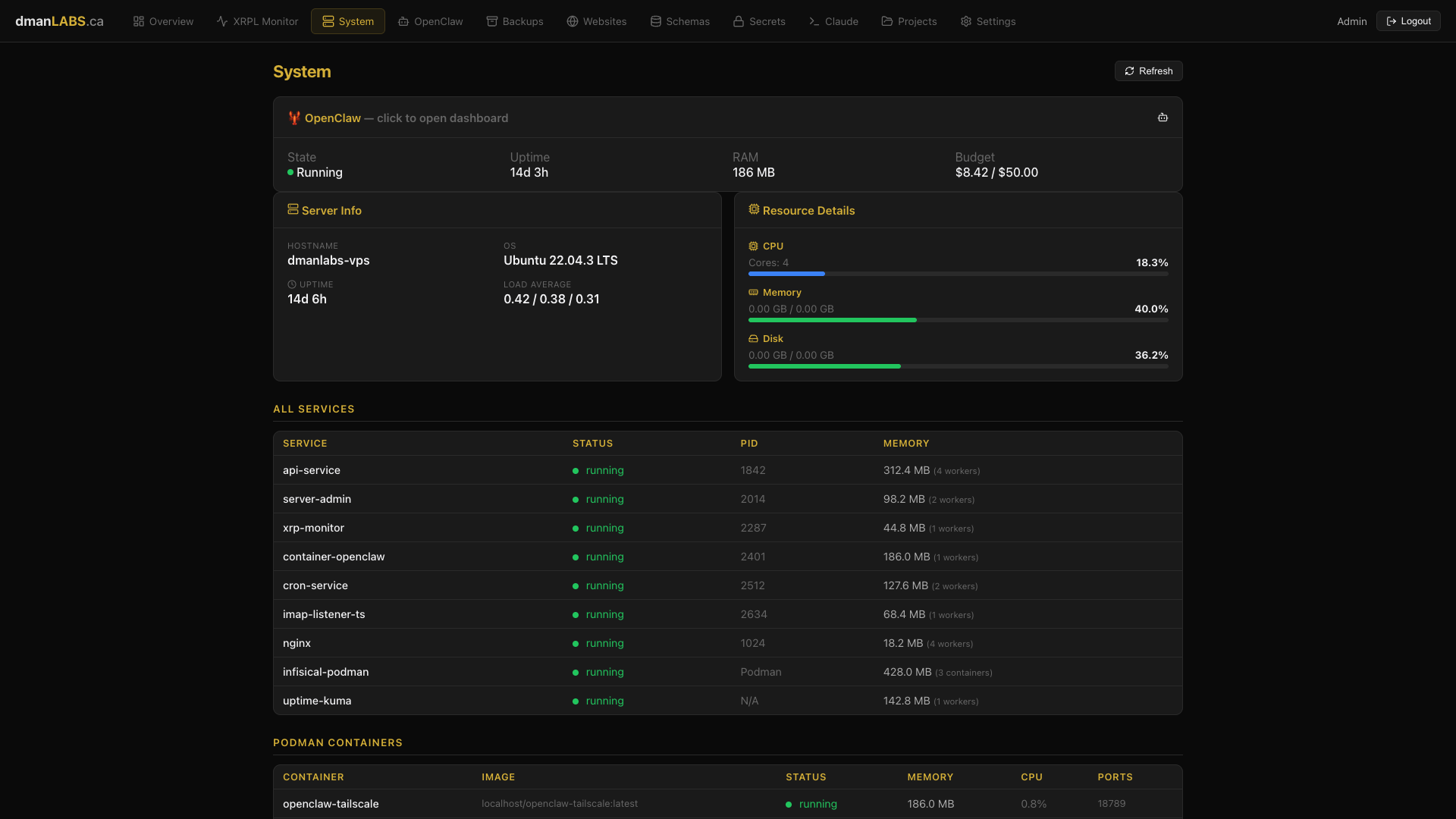The width and height of the screenshot is (1456, 819).
Task: Click green Running state dot in OpenClaw card
Action: [290, 173]
